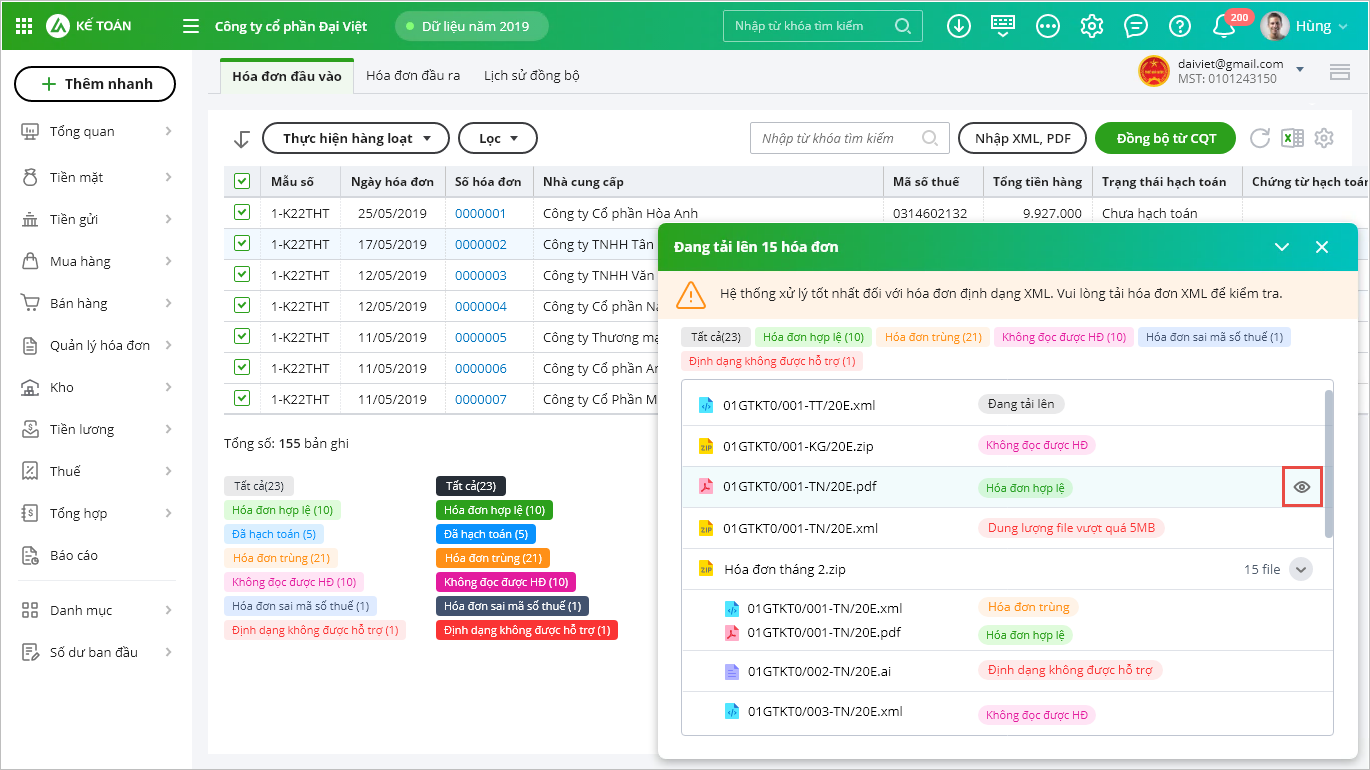This screenshot has height=770, width=1370.
Task: Switch to the Hóa đơn đầu ra tab
Action: [413, 75]
